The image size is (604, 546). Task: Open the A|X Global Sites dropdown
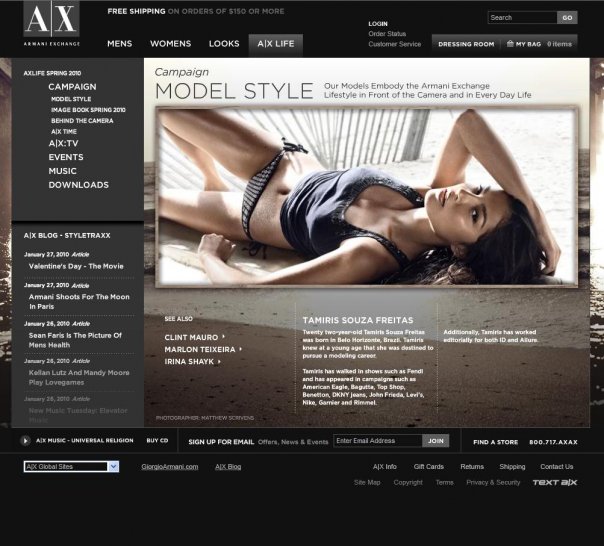point(71,467)
